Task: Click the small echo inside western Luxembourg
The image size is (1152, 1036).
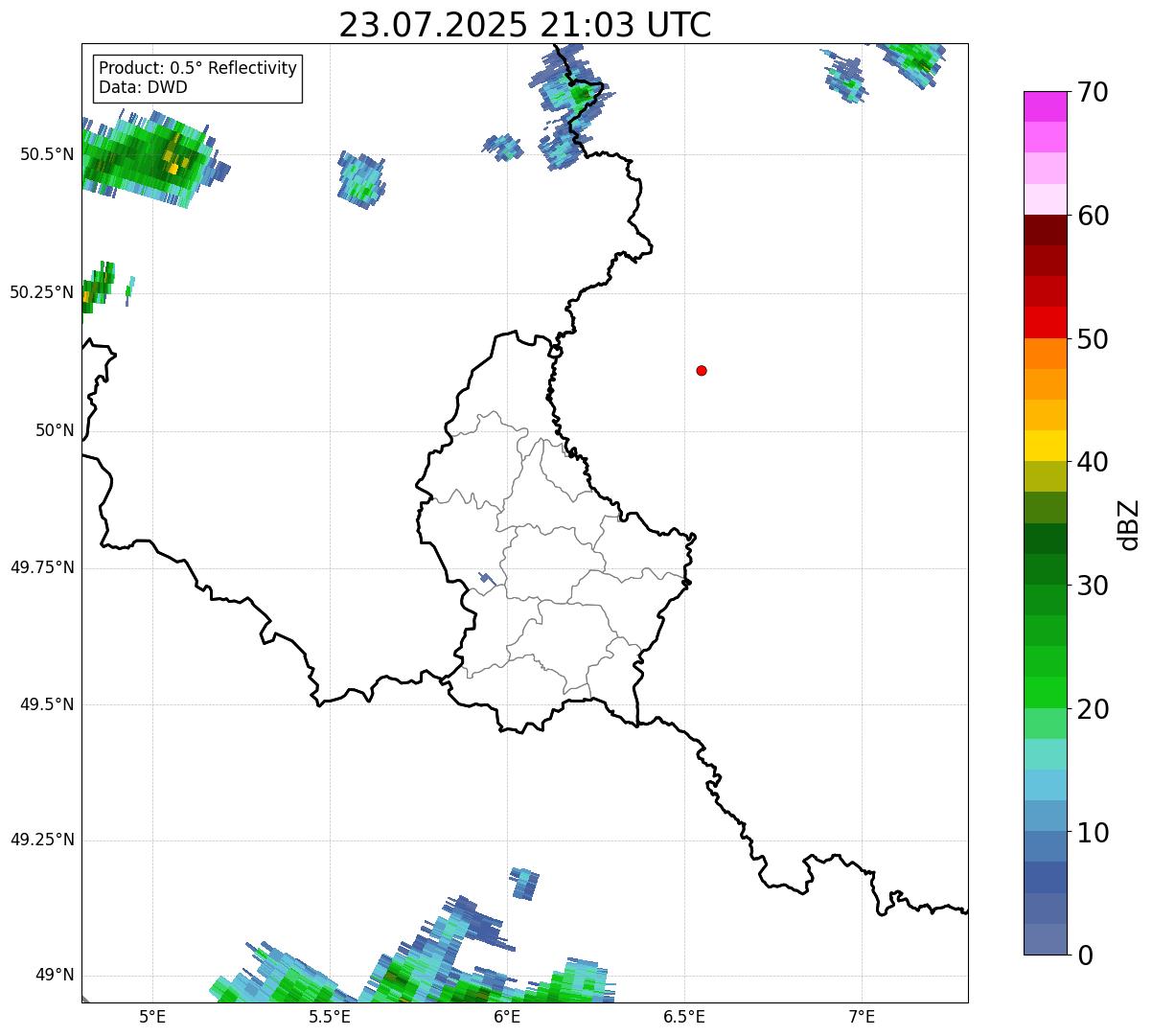Action: [x=487, y=578]
